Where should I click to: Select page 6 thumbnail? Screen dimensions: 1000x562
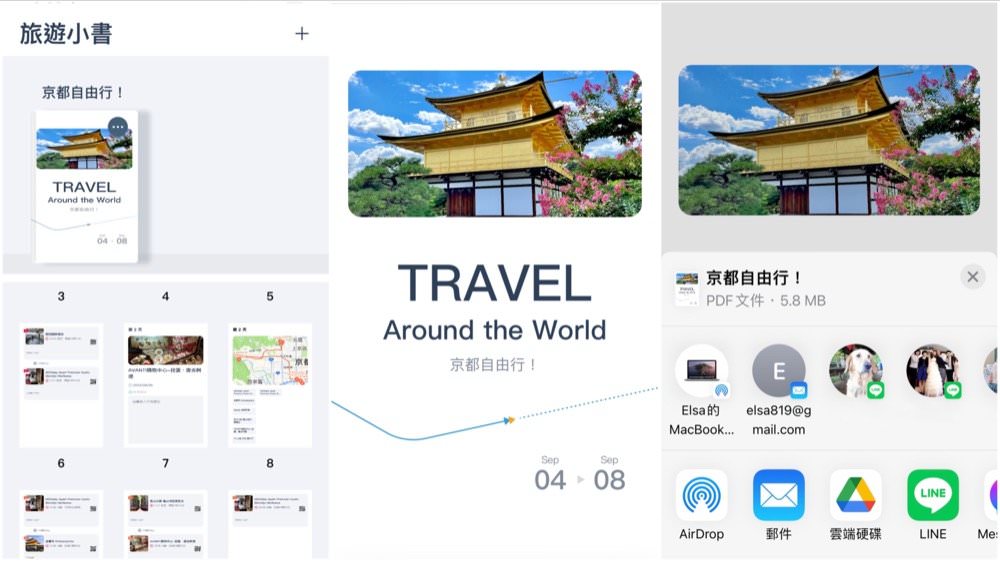click(x=61, y=523)
